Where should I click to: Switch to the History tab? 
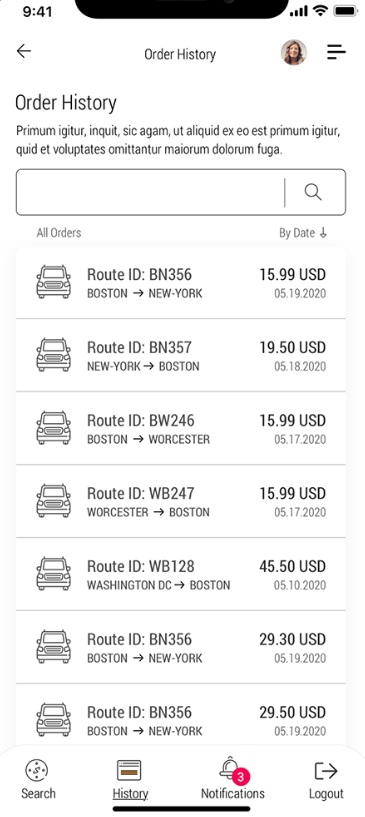[x=130, y=779]
